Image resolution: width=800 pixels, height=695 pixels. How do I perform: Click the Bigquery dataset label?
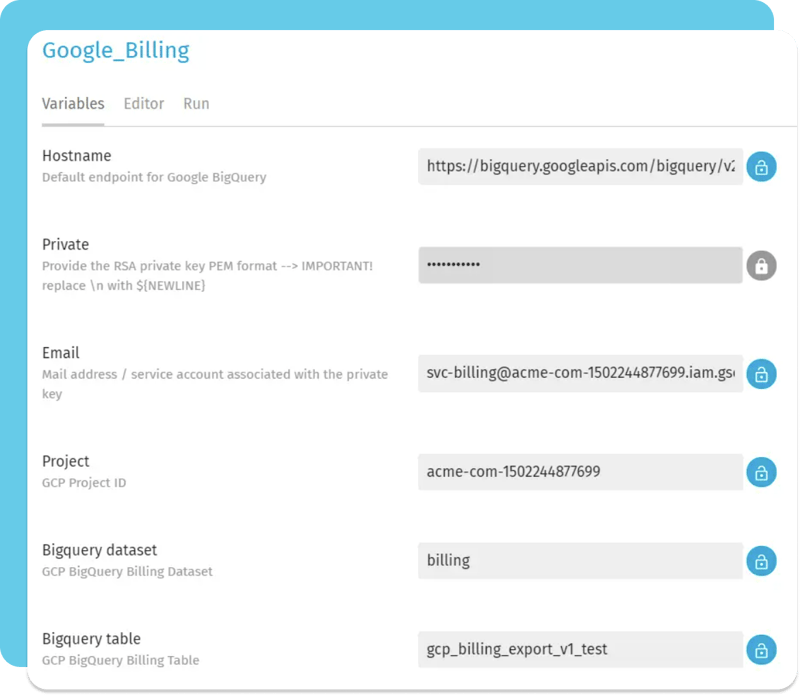click(x=99, y=550)
